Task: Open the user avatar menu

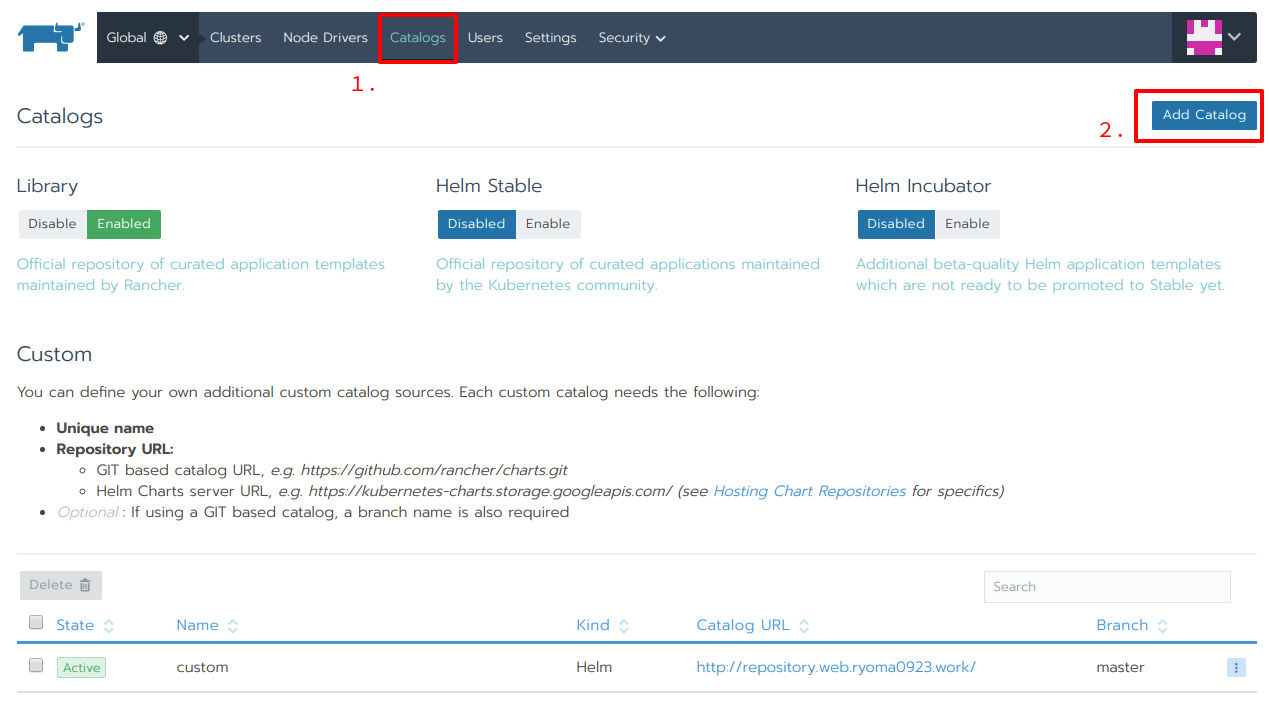Action: point(1214,37)
